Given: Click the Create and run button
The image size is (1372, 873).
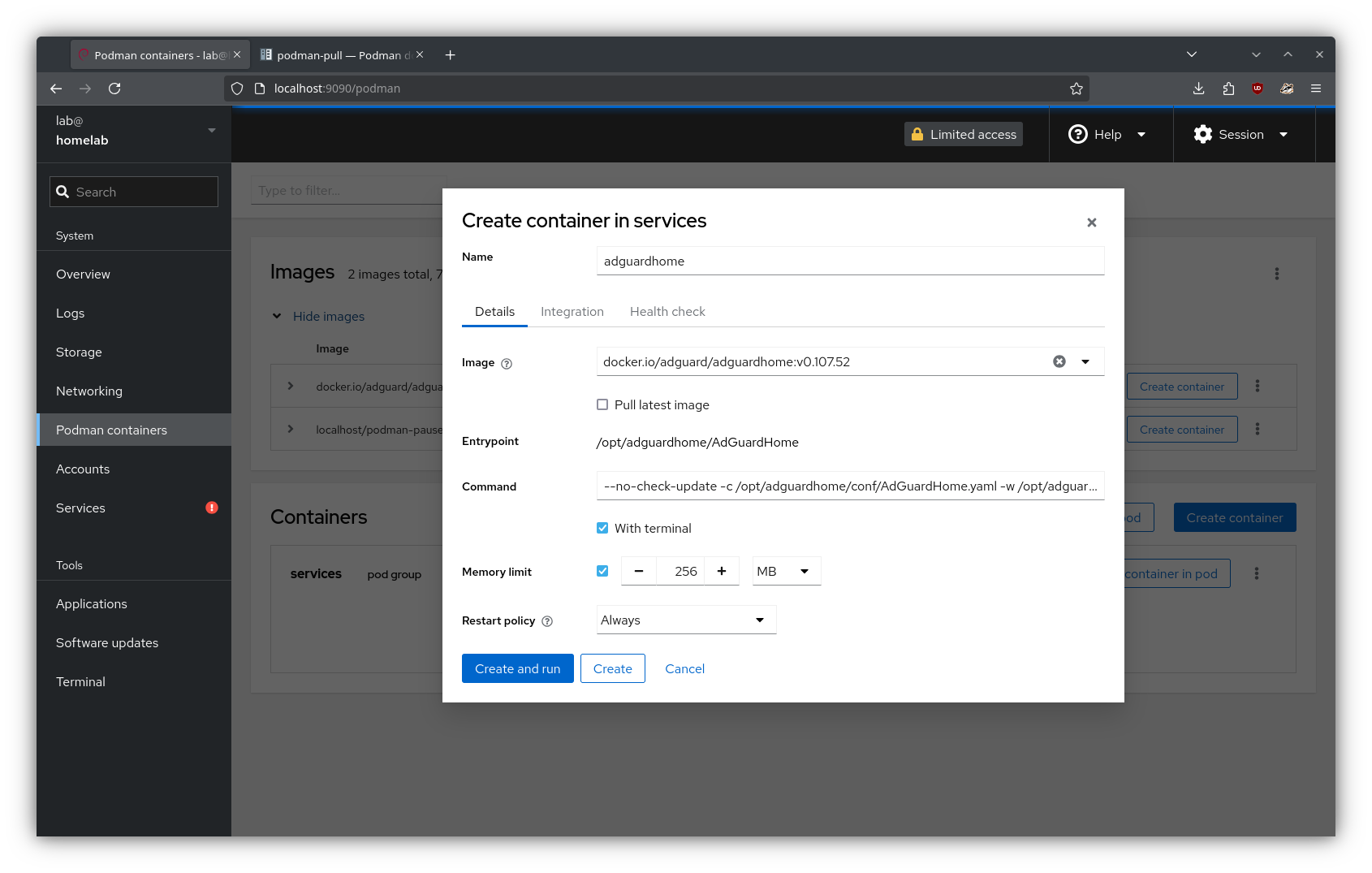Looking at the screenshot, I should [517, 668].
